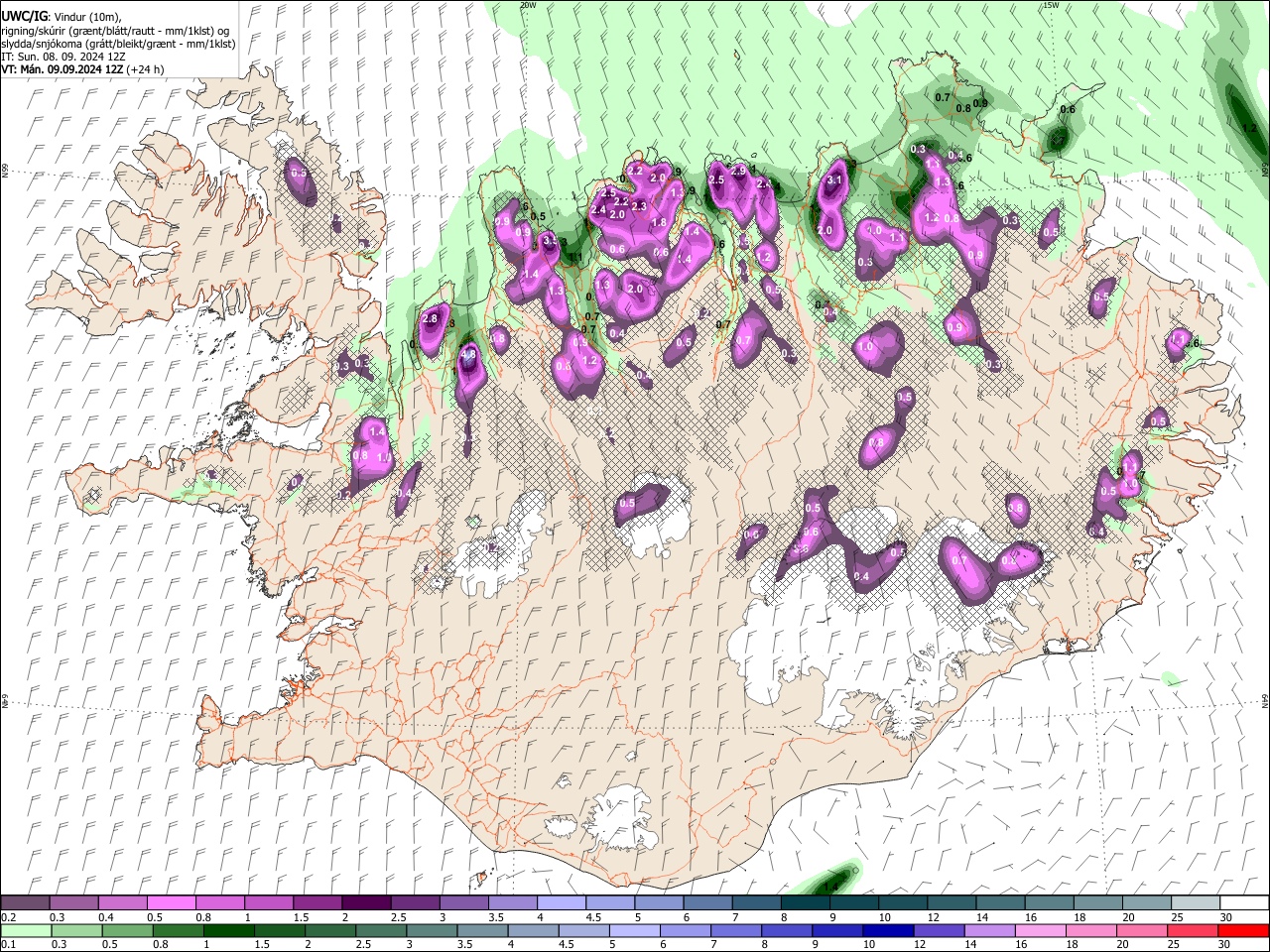The image size is (1270, 952).
Task: Click the '3.1' precipitation value on the north coast
Action: pos(834,180)
